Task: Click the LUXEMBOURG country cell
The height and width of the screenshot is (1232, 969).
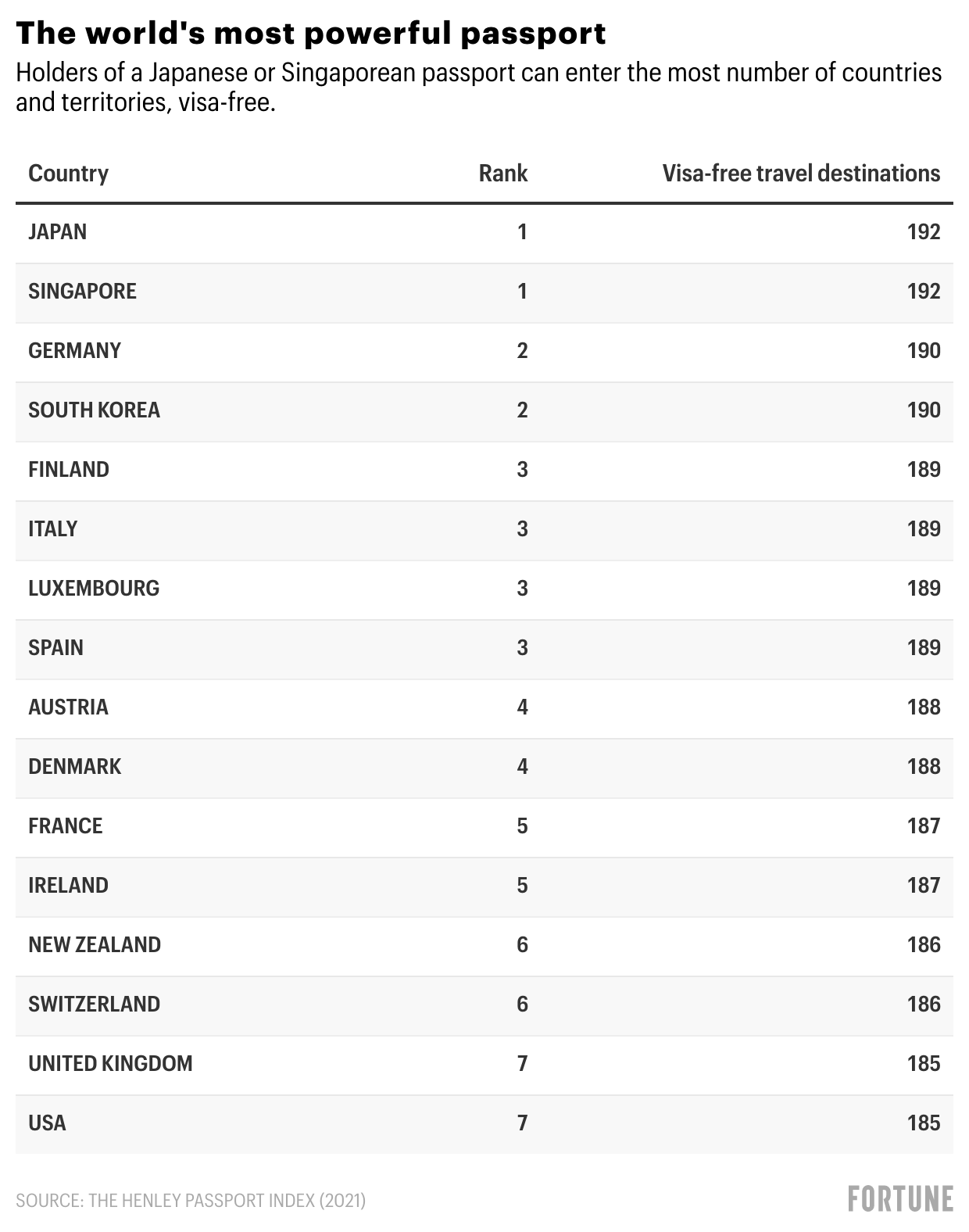Action: (94, 589)
